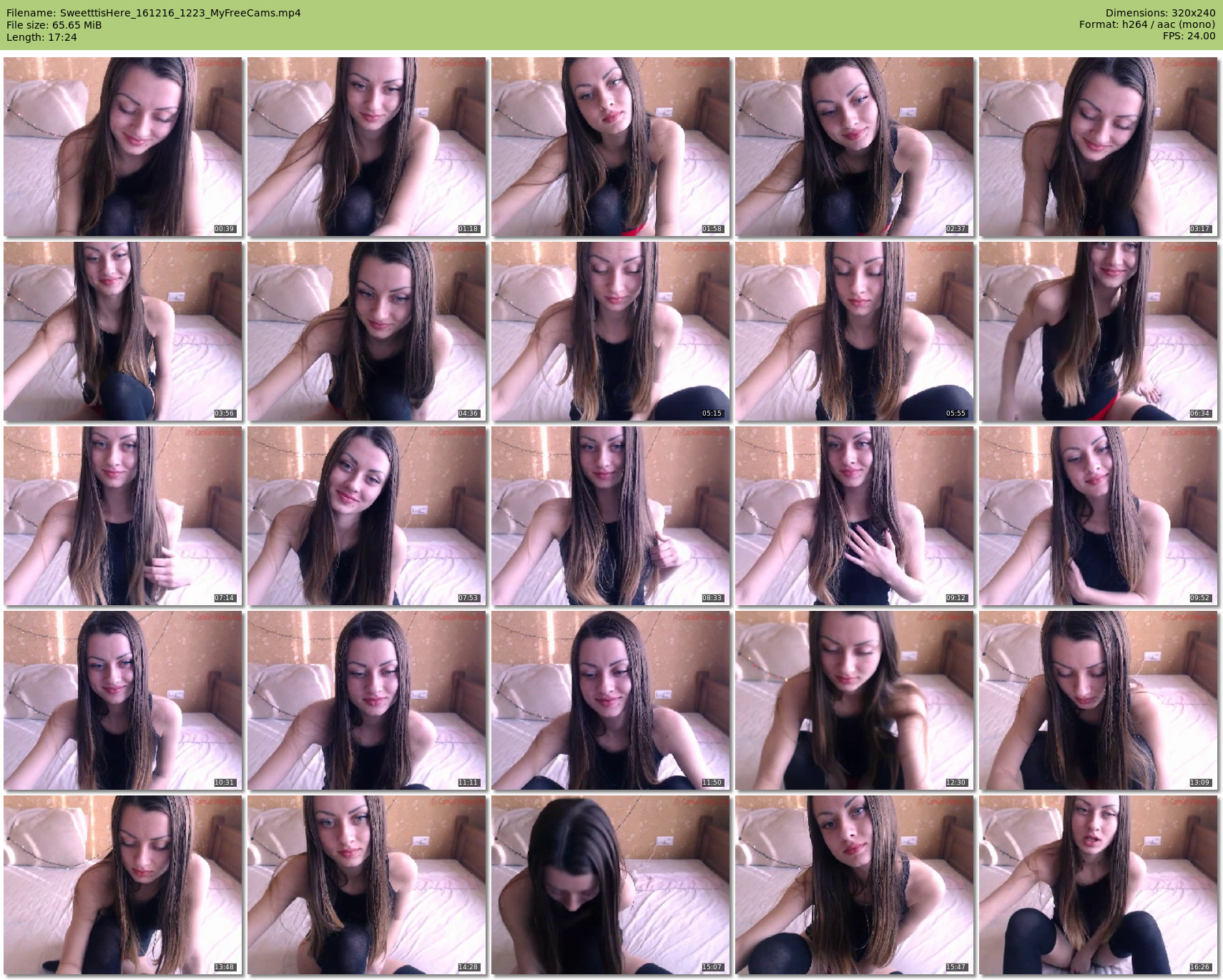Click the "Length: 17:24" text
Image resolution: width=1223 pixels, height=980 pixels.
coord(41,37)
